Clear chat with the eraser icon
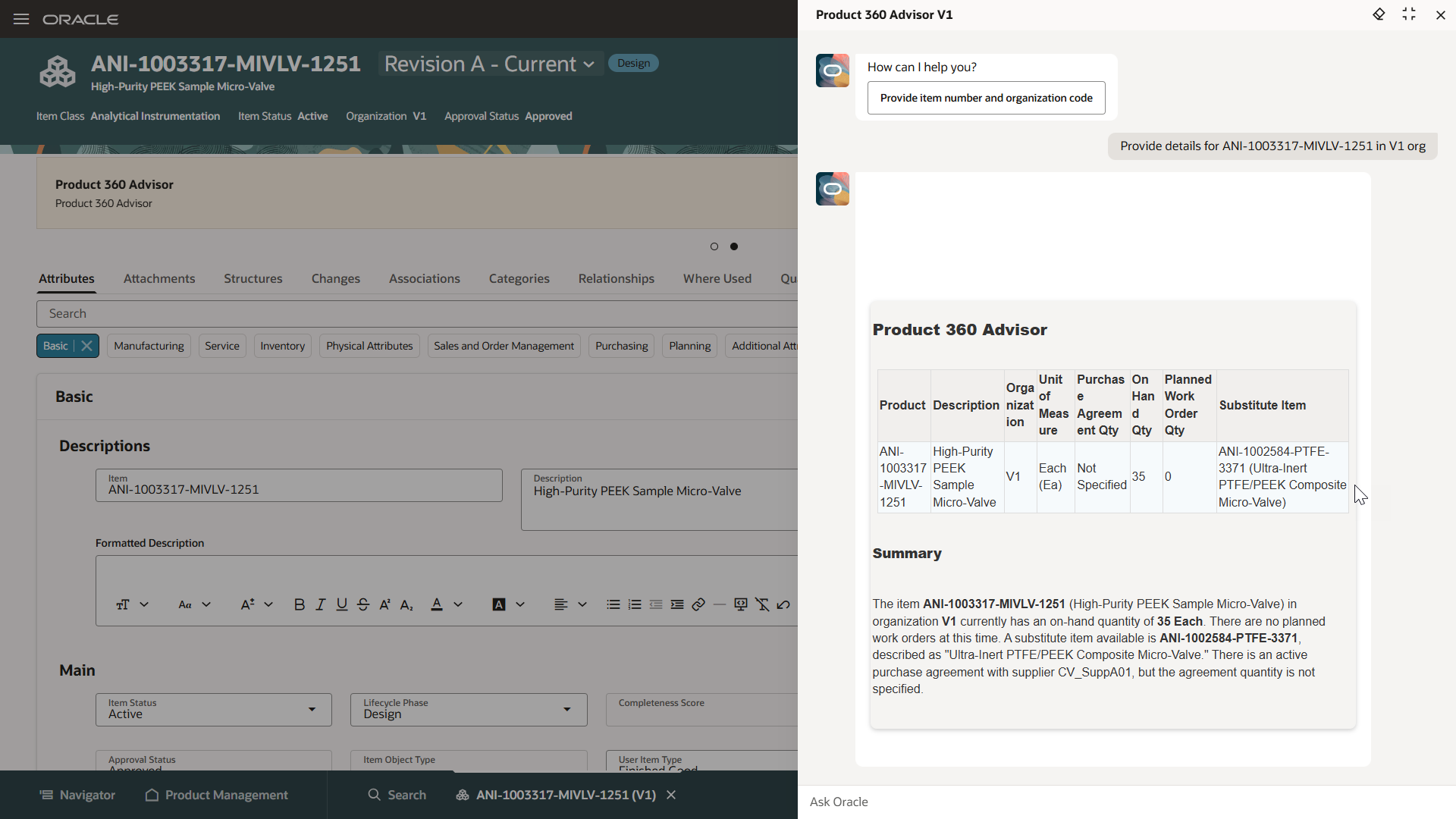Screen dimensions: 1456x819 1379,14
